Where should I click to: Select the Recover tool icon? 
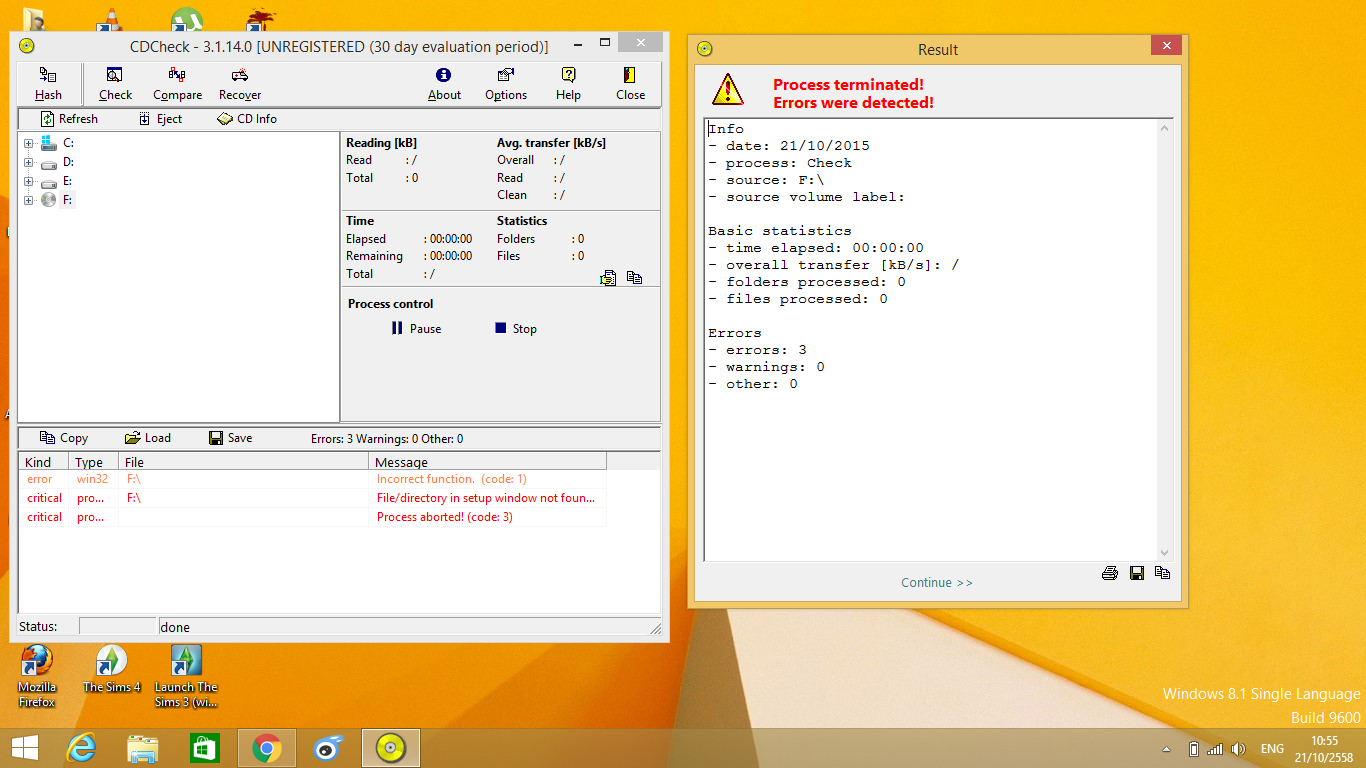point(240,76)
